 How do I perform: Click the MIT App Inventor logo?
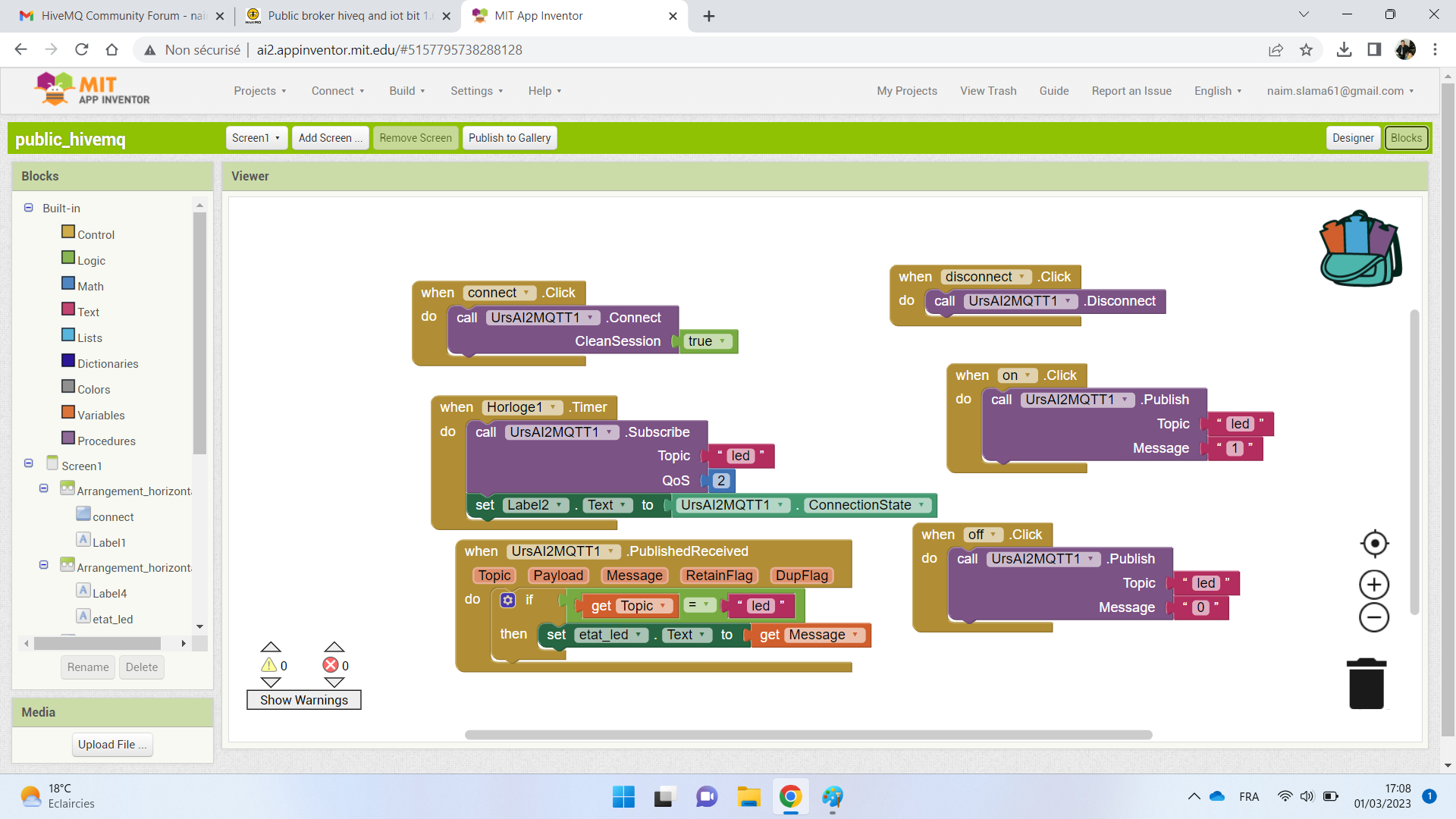[x=92, y=90]
